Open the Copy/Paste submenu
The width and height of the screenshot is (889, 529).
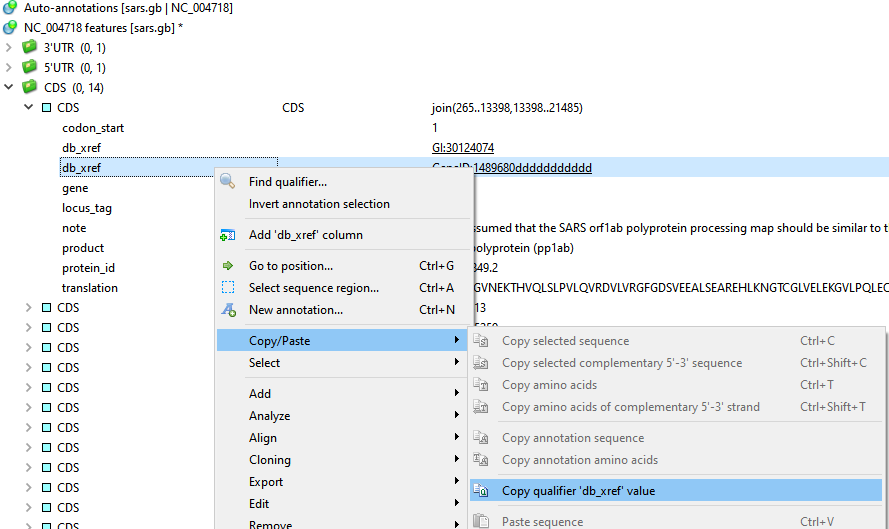342,340
